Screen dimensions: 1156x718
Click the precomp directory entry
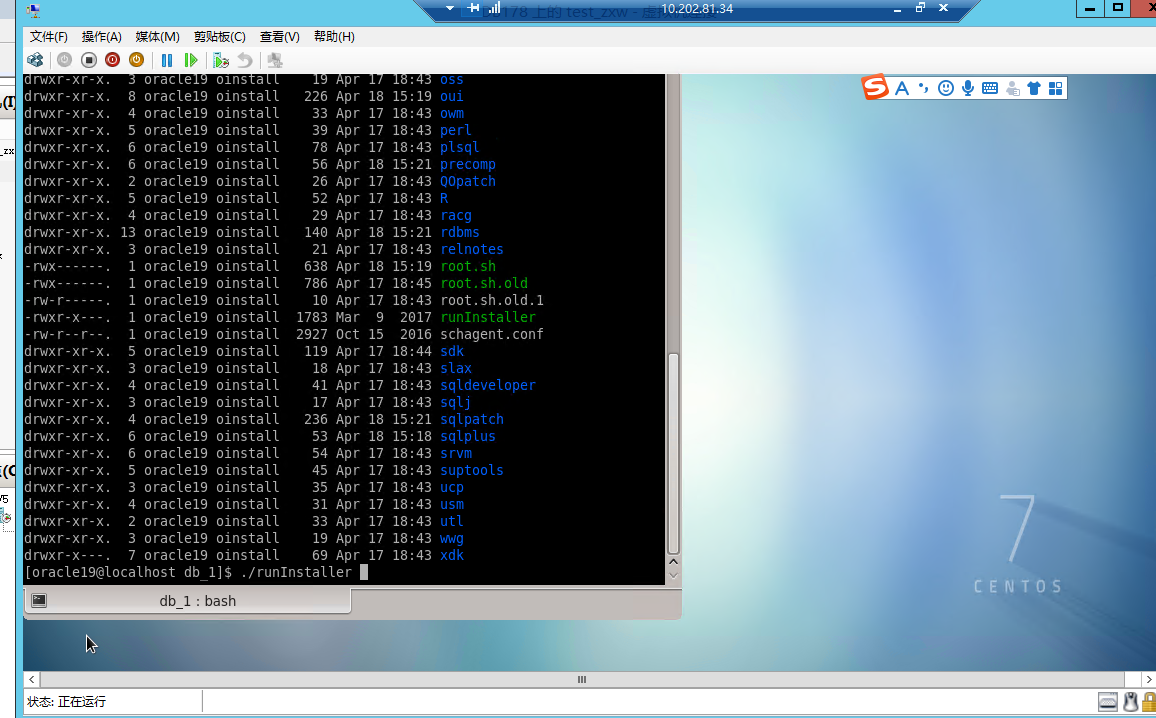pos(468,164)
